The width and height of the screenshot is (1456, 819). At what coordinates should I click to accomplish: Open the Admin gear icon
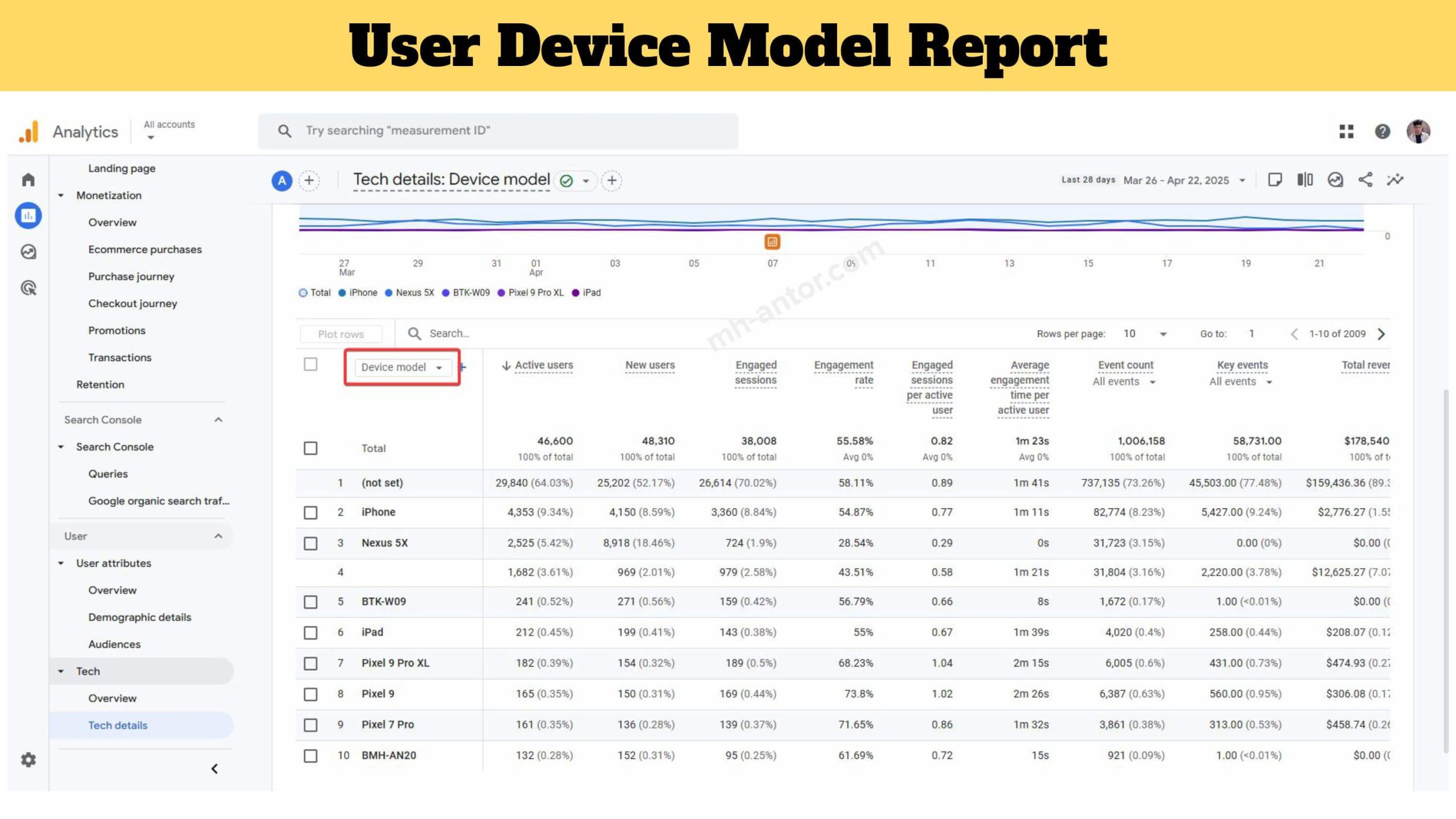[28, 760]
